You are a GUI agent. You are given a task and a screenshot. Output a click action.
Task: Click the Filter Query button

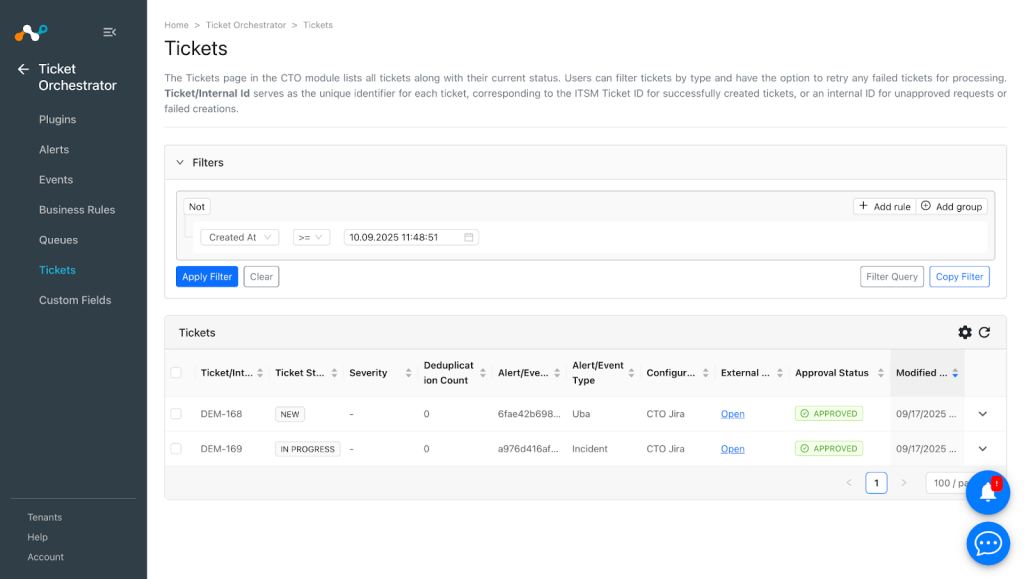pos(891,277)
